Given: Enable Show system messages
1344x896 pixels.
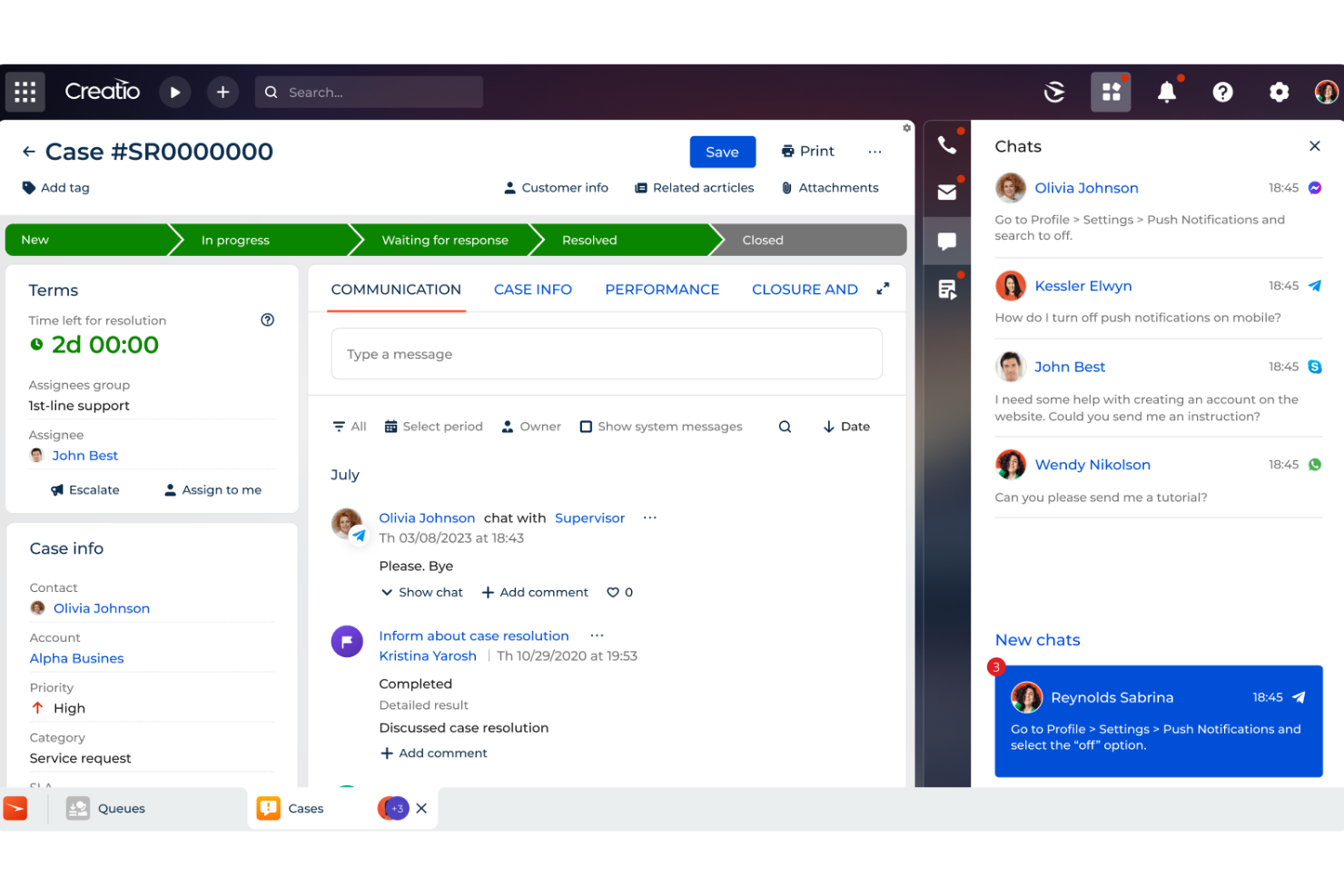Looking at the screenshot, I should click(x=586, y=426).
